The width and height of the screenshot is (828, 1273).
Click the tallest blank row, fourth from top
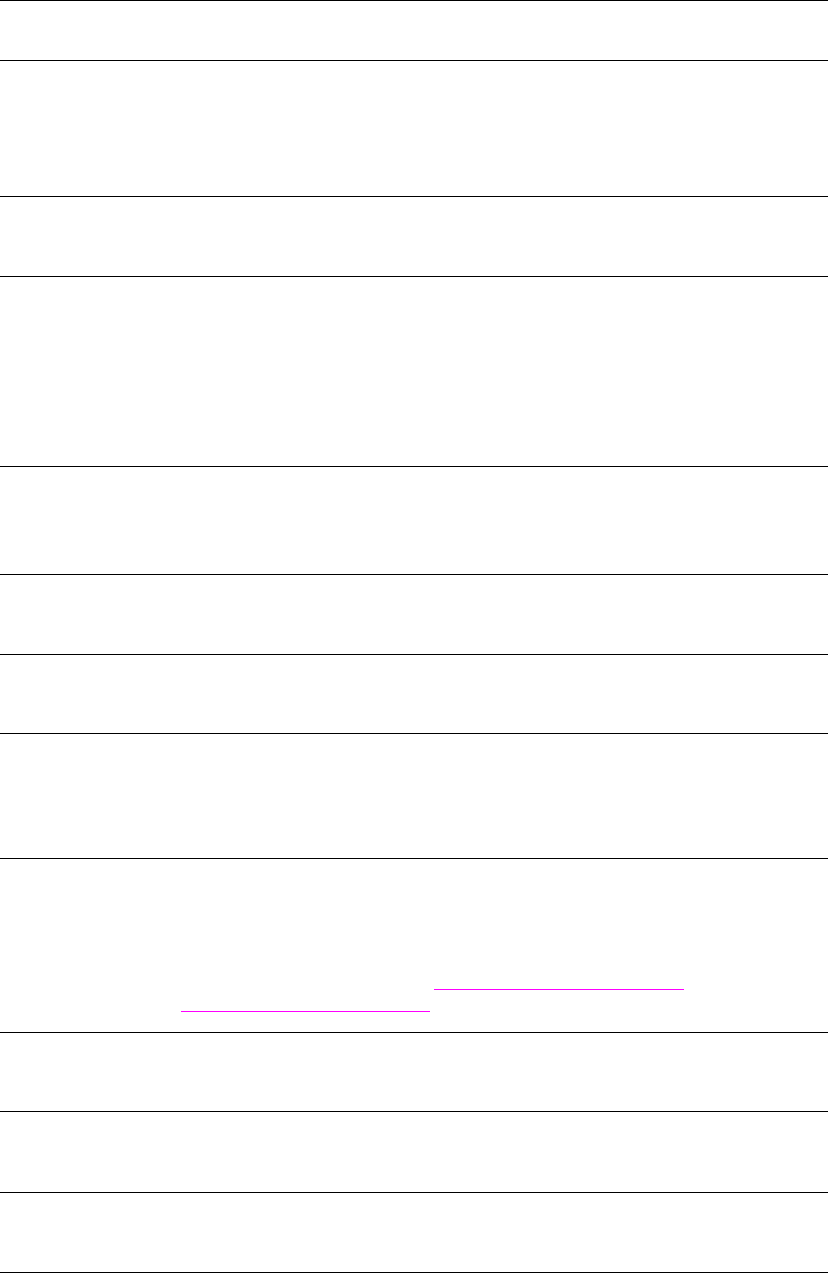coord(414,371)
